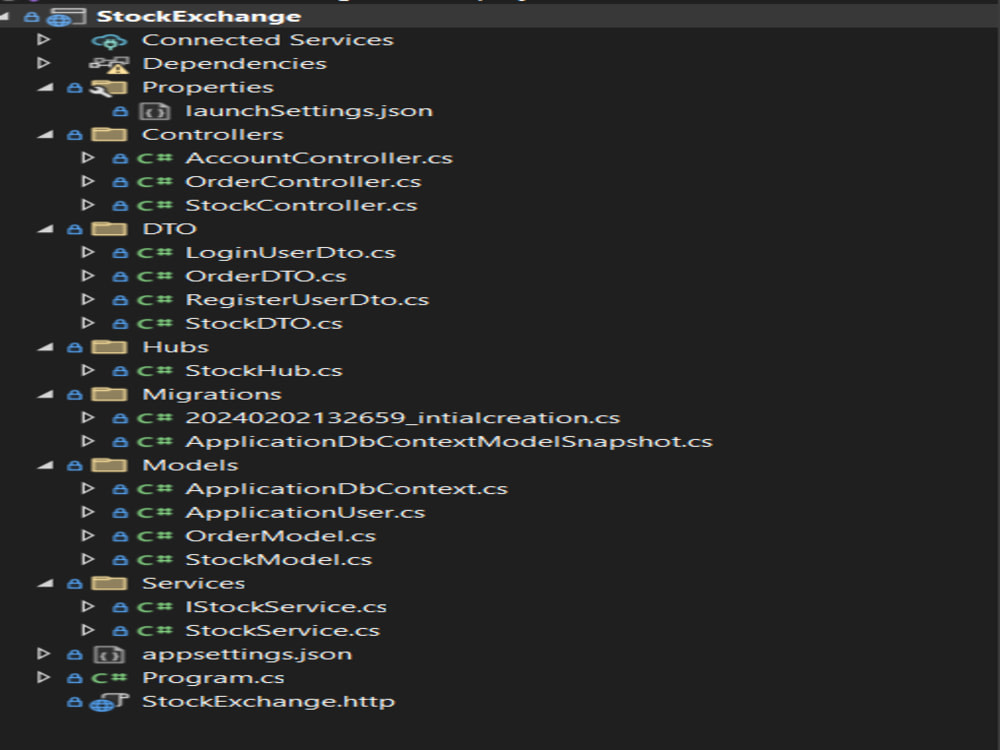Select StockService.cs file name
This screenshot has height=750, width=1000.
pyautogui.click(x=283, y=630)
